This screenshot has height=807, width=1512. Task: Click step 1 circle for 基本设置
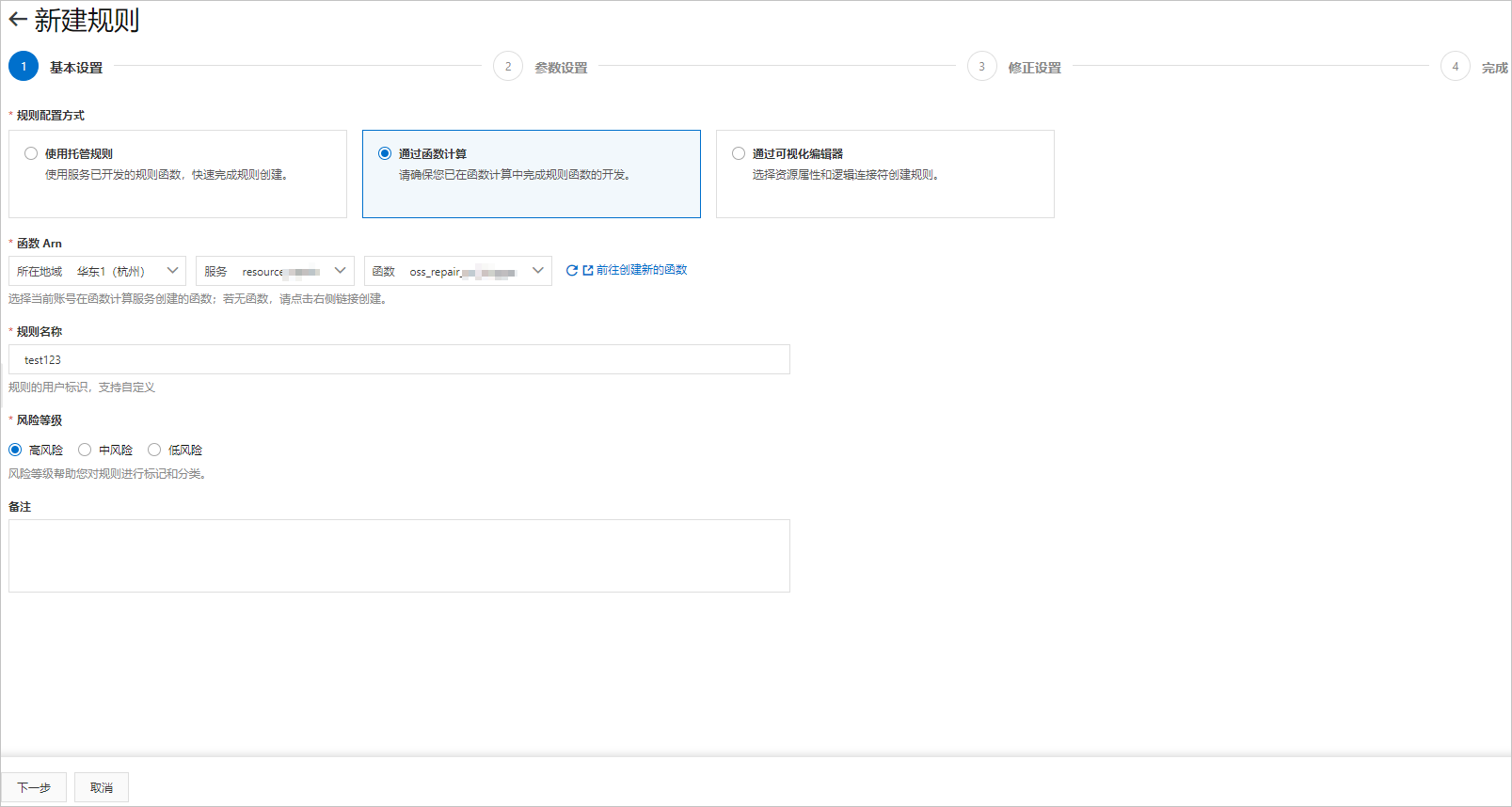[24, 66]
